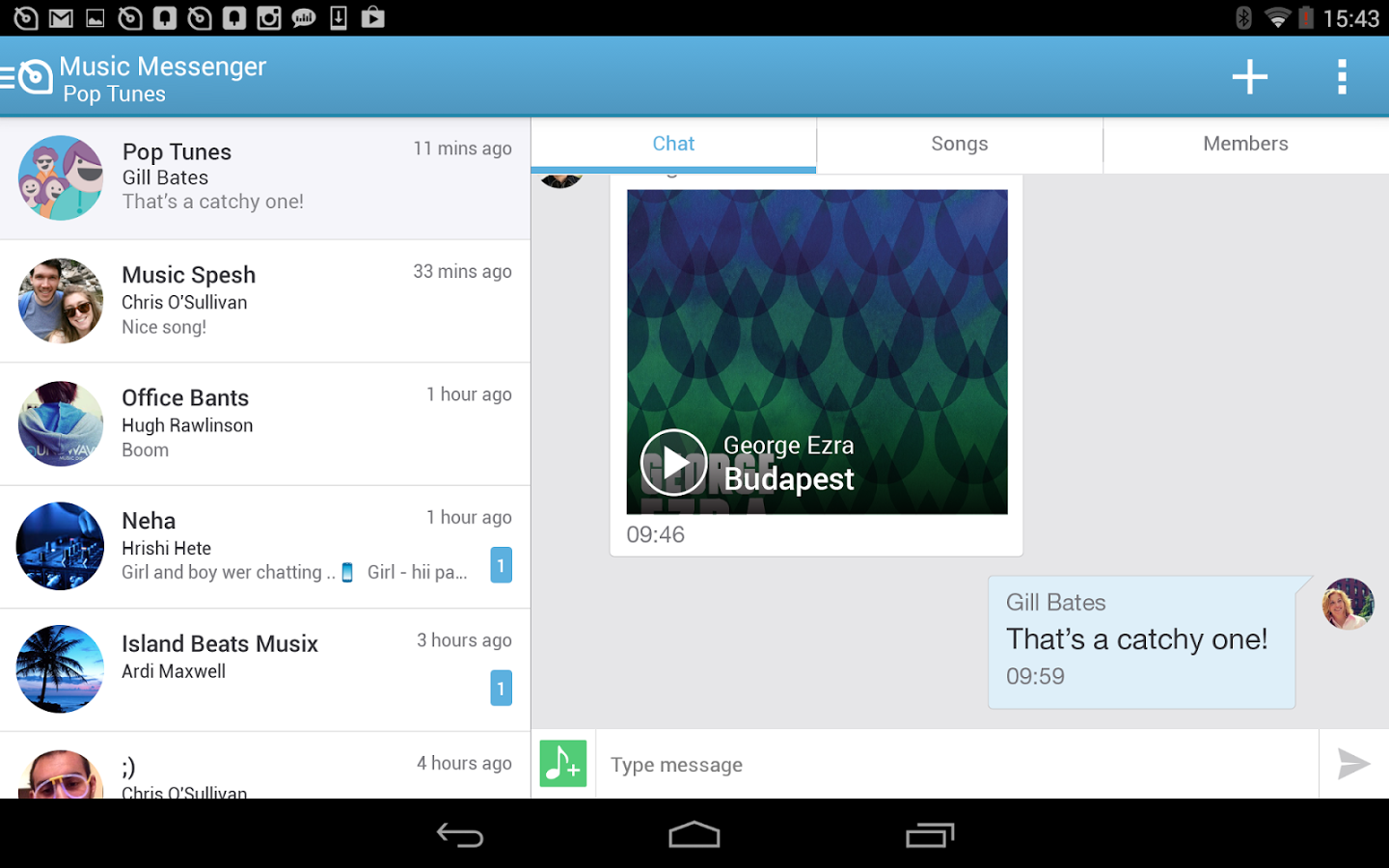Tap the Music Spesh couple avatar
The height and width of the screenshot is (868, 1389).
click(61, 301)
